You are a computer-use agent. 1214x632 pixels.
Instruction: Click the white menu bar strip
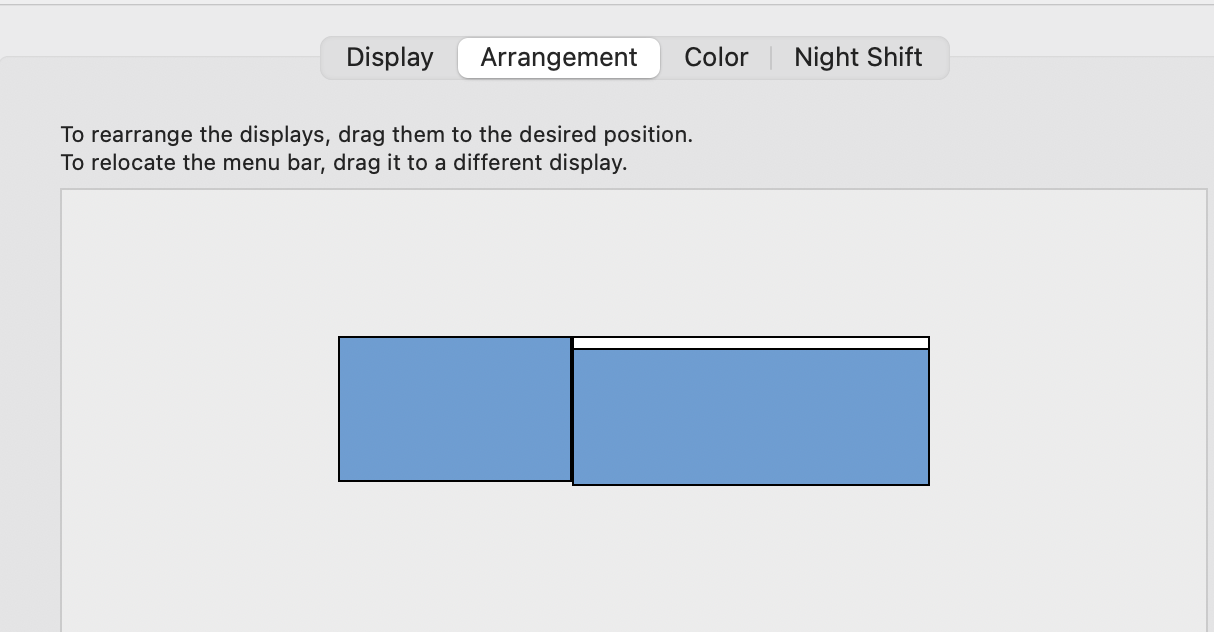coord(751,343)
